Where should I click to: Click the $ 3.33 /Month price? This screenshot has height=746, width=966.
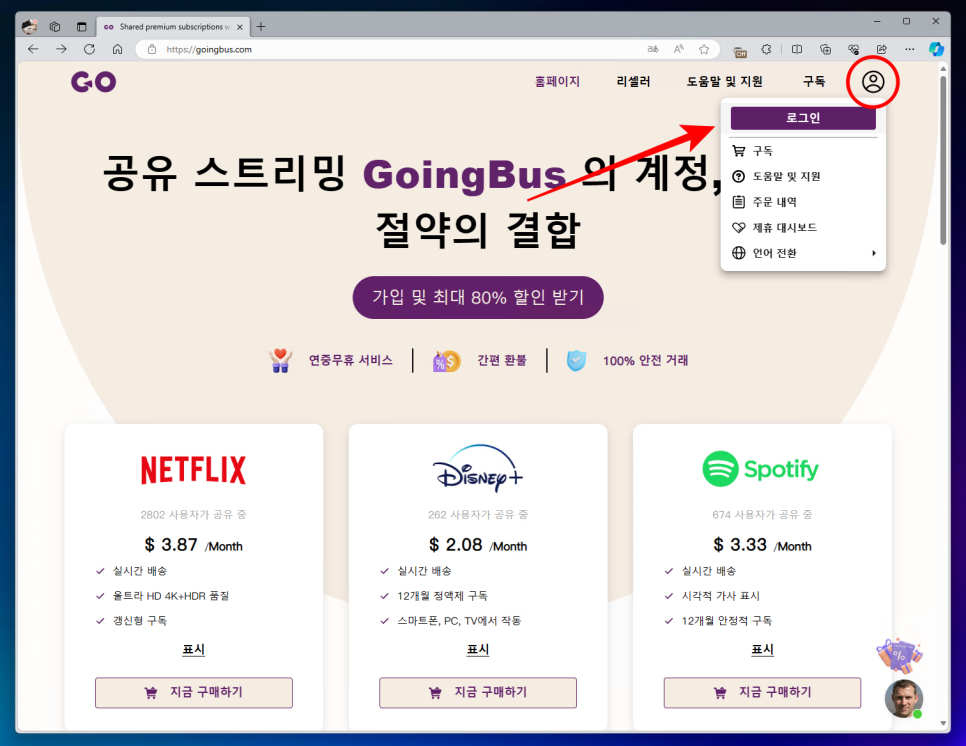tap(762, 545)
